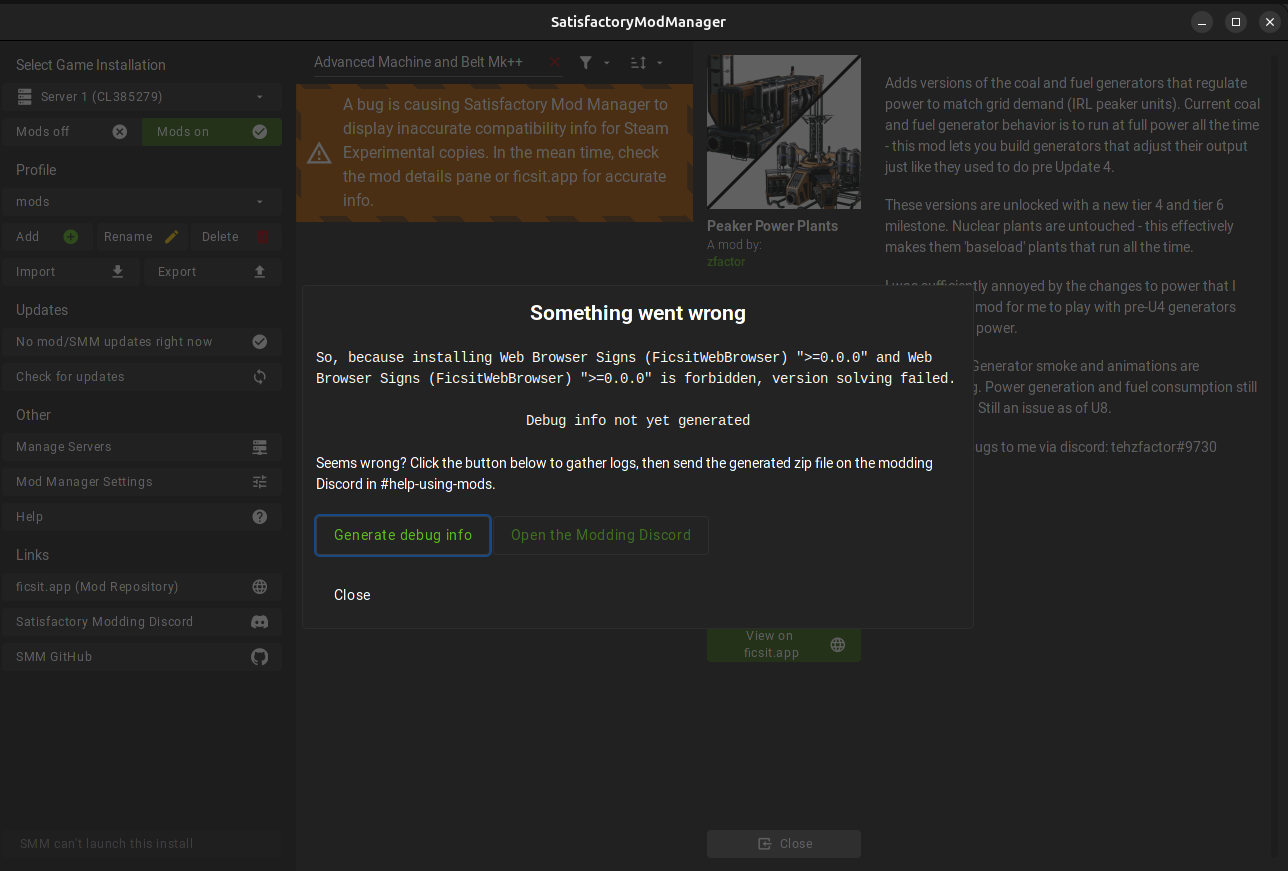Open Satisfactory Modding Discord in the sidebar
1288x871 pixels.
click(141, 622)
